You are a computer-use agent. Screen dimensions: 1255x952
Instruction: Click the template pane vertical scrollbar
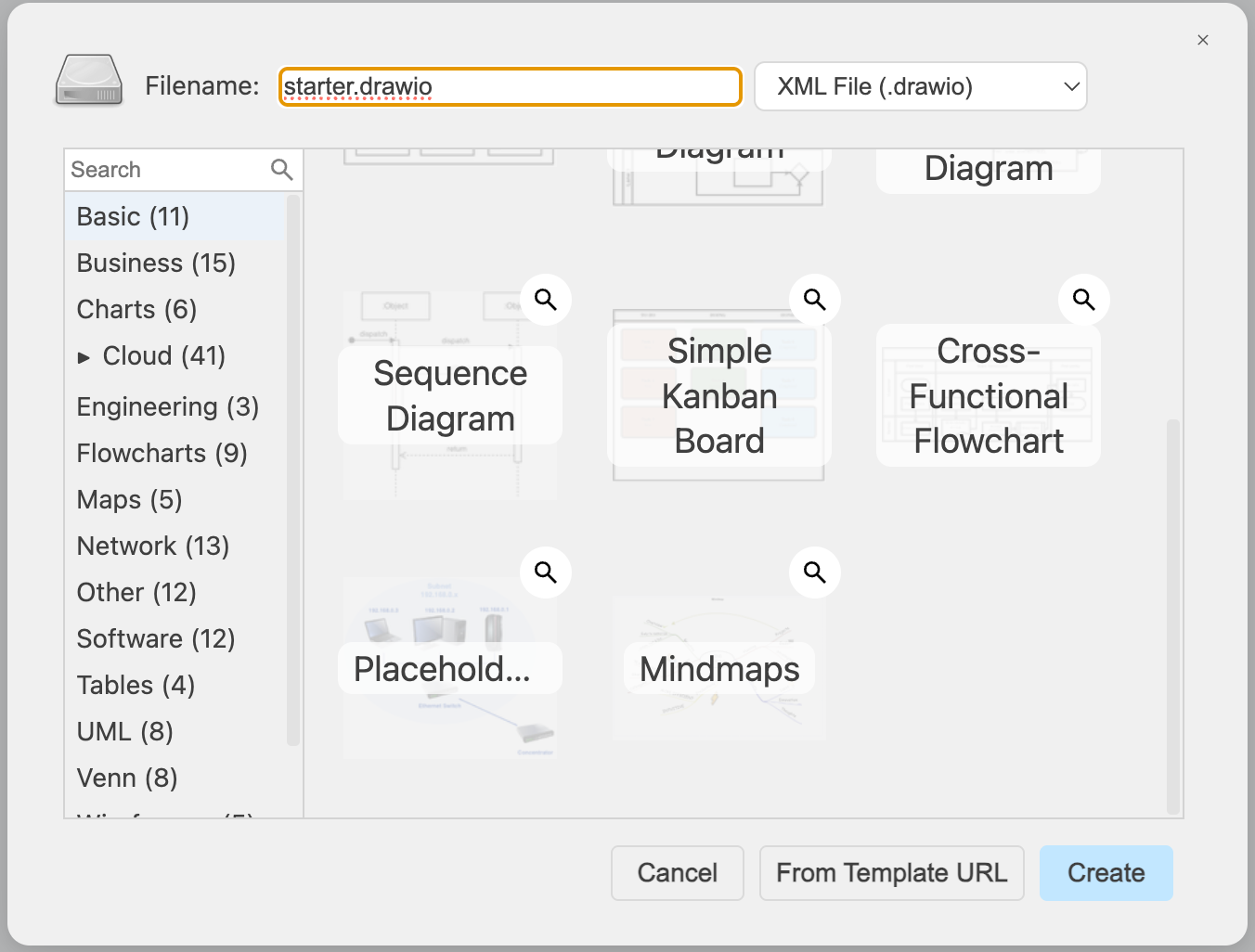(x=1172, y=612)
